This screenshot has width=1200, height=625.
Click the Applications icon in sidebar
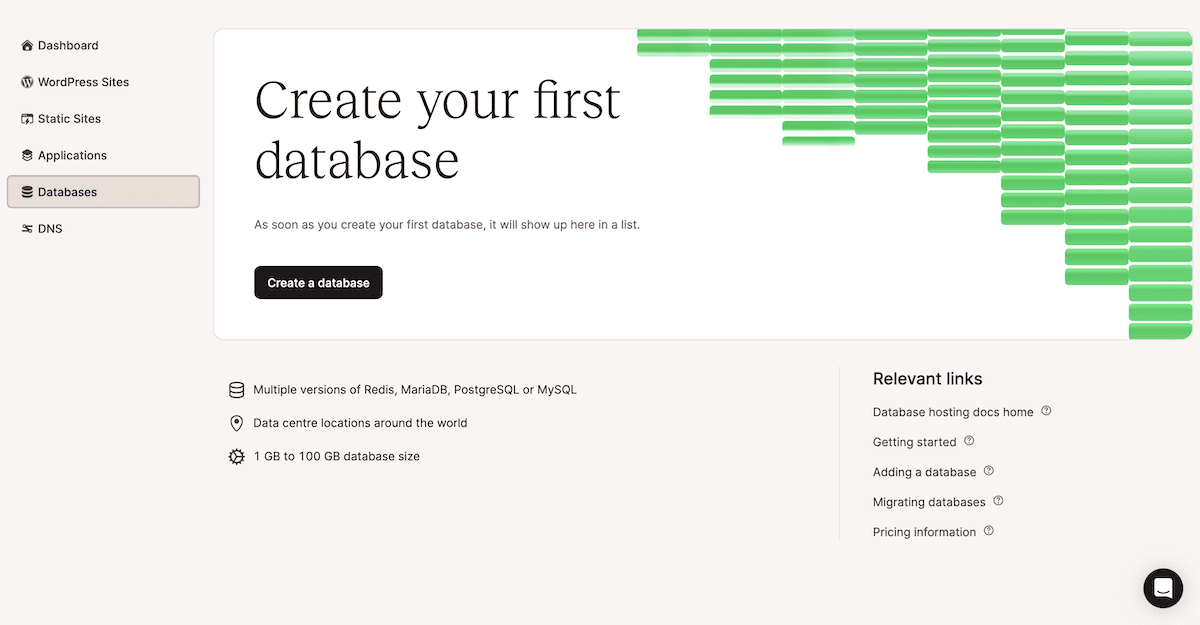(26, 155)
